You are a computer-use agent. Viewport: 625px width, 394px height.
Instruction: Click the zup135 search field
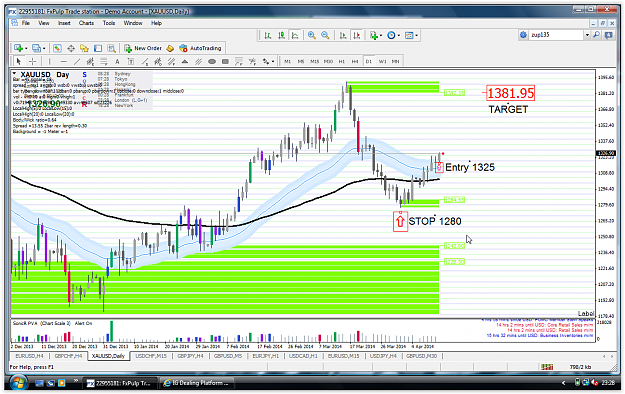[556, 35]
